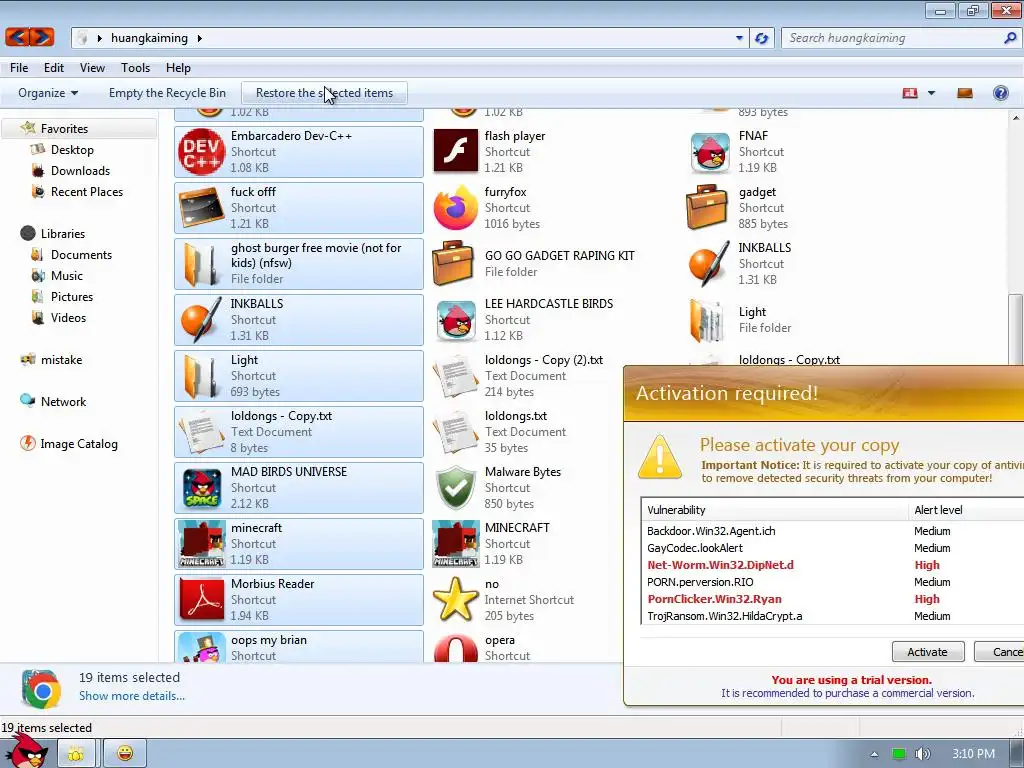Open the volume speaker tray icon
This screenshot has height=768, width=1024.
point(922,754)
